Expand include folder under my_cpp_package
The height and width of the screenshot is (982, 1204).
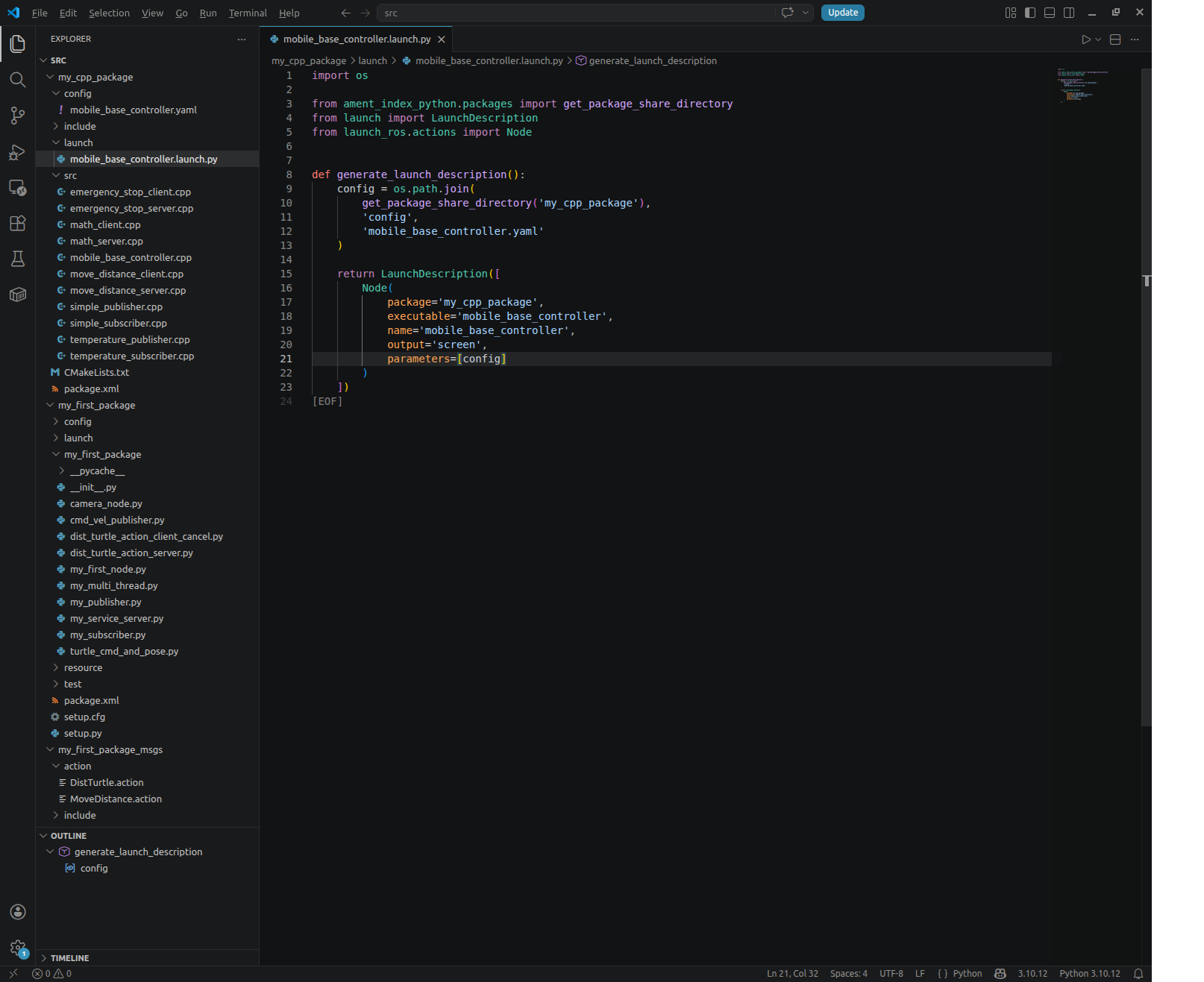[56, 126]
